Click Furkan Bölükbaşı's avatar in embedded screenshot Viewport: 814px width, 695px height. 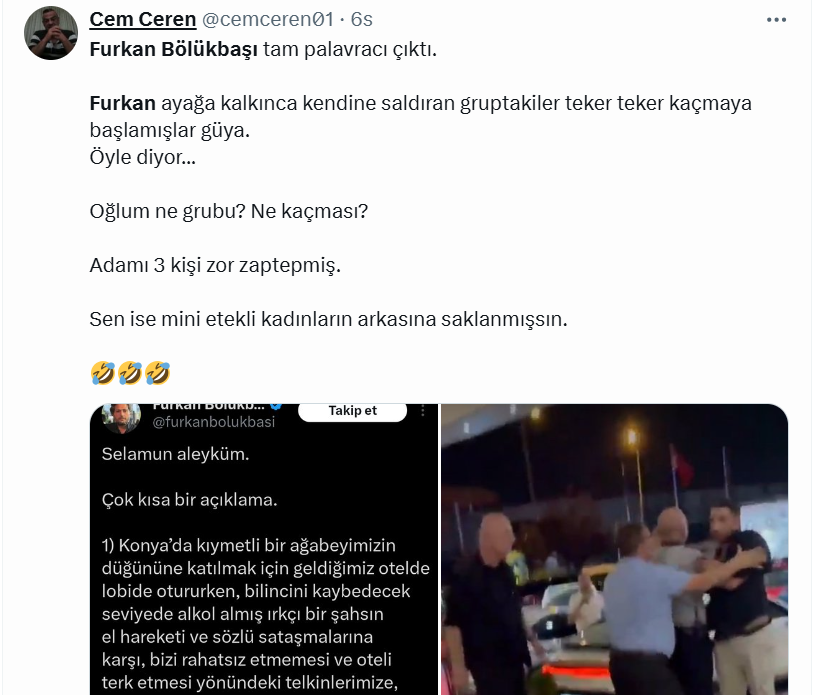[122, 417]
